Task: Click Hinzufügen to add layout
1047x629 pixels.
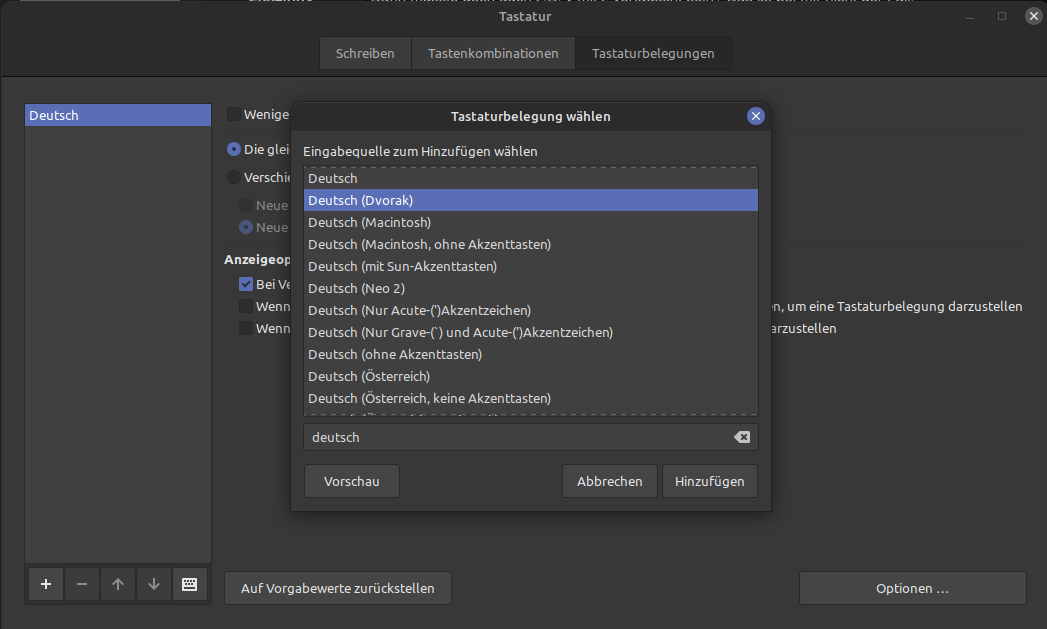Action: point(710,481)
